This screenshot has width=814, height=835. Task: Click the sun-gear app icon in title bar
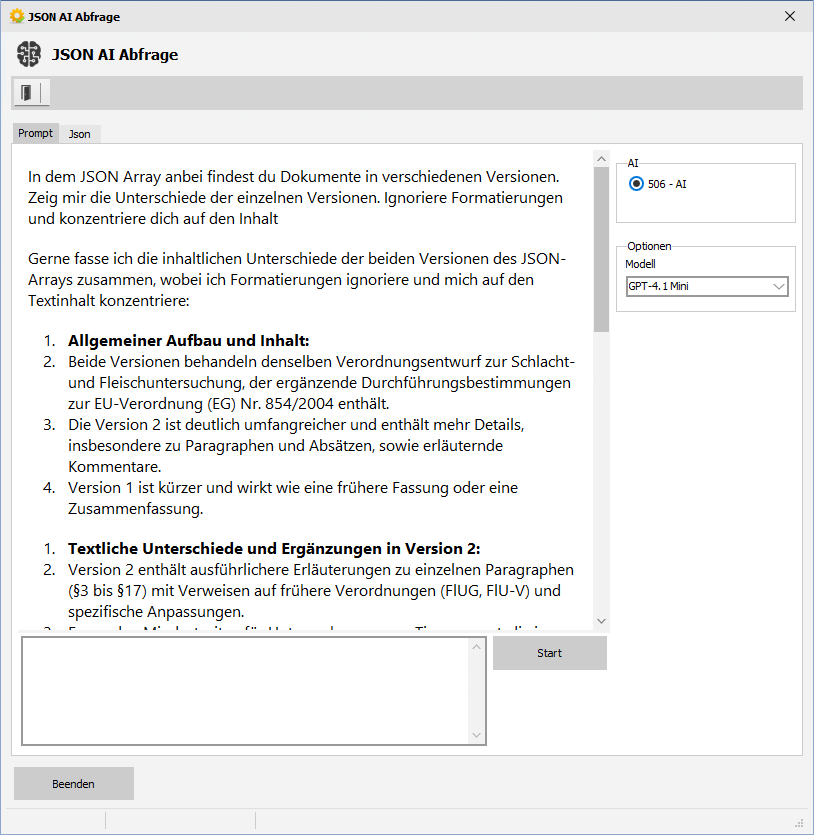click(x=16, y=16)
